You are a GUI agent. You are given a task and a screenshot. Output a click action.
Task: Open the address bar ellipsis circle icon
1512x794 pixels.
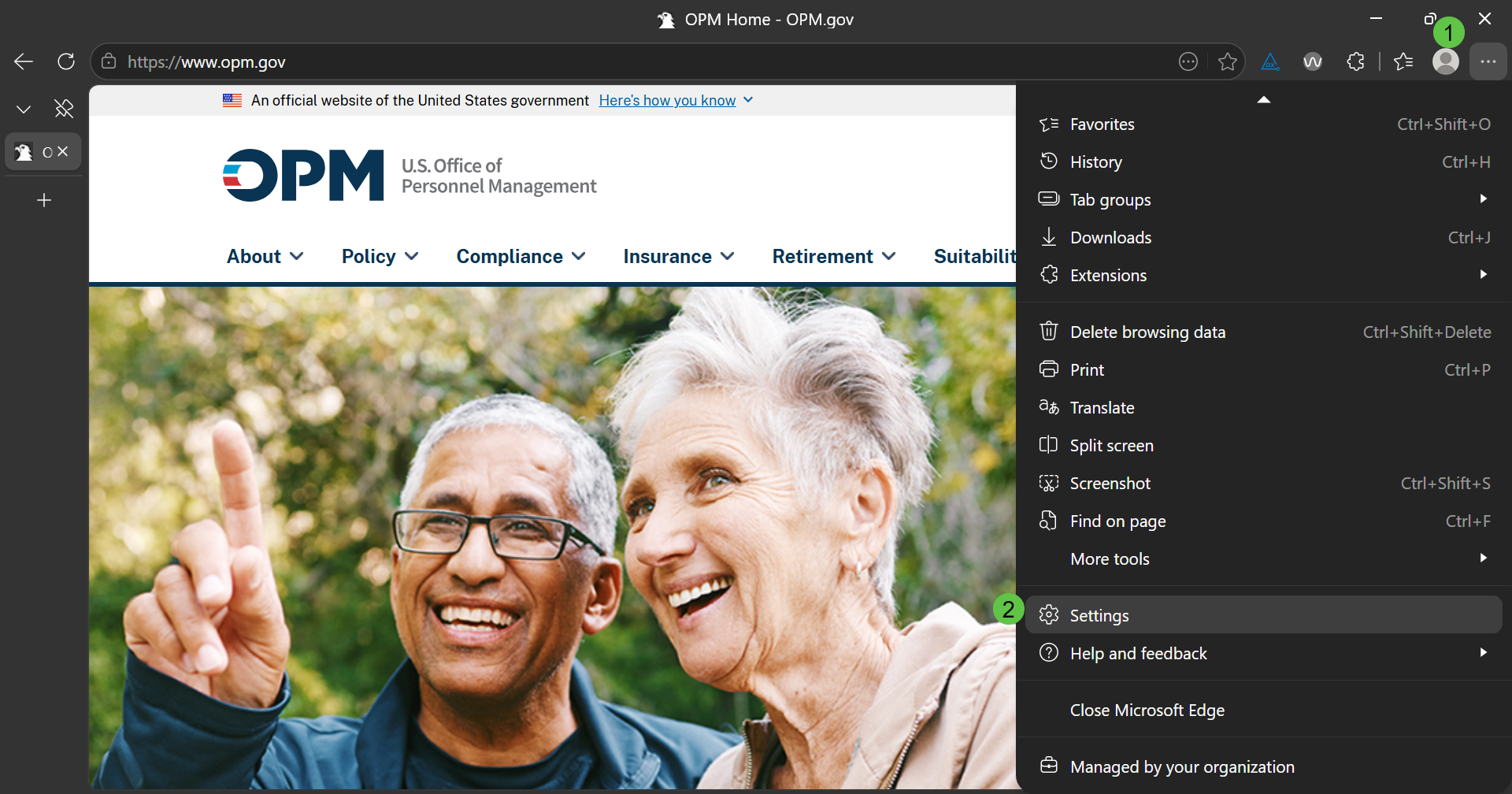coord(1188,61)
